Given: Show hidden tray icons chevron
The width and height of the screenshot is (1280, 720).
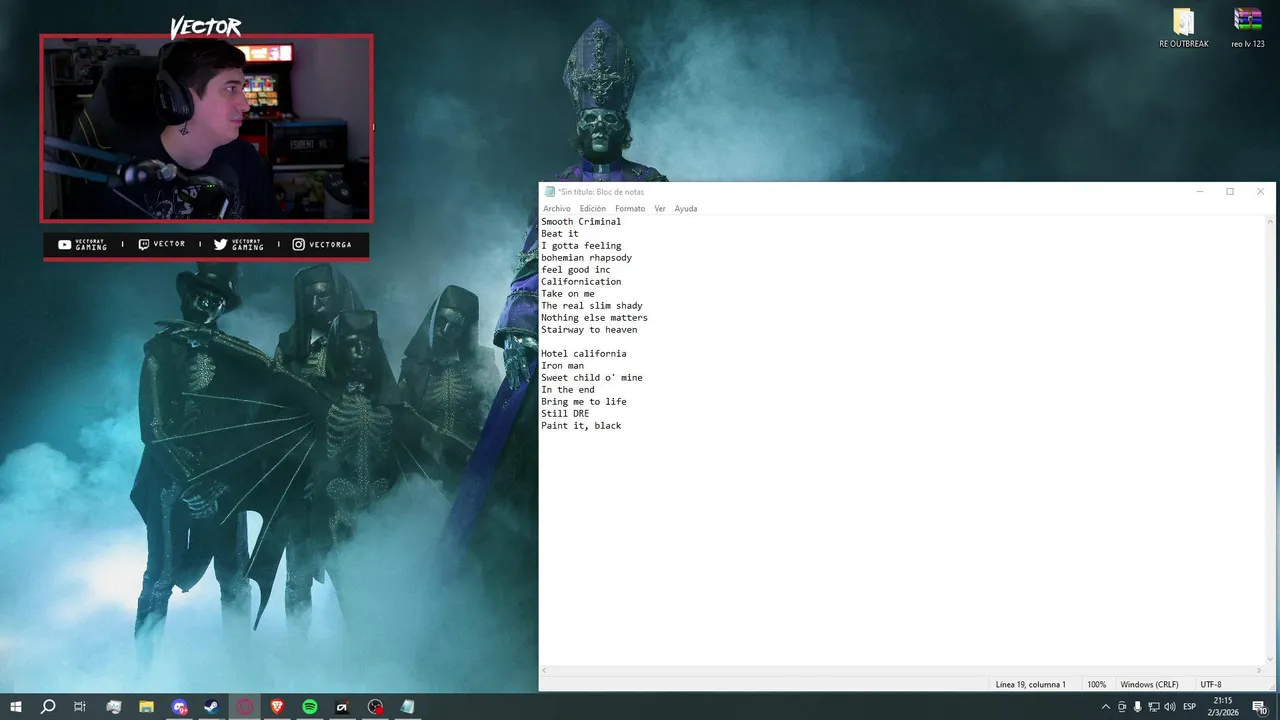Looking at the screenshot, I should pyautogui.click(x=1105, y=707).
